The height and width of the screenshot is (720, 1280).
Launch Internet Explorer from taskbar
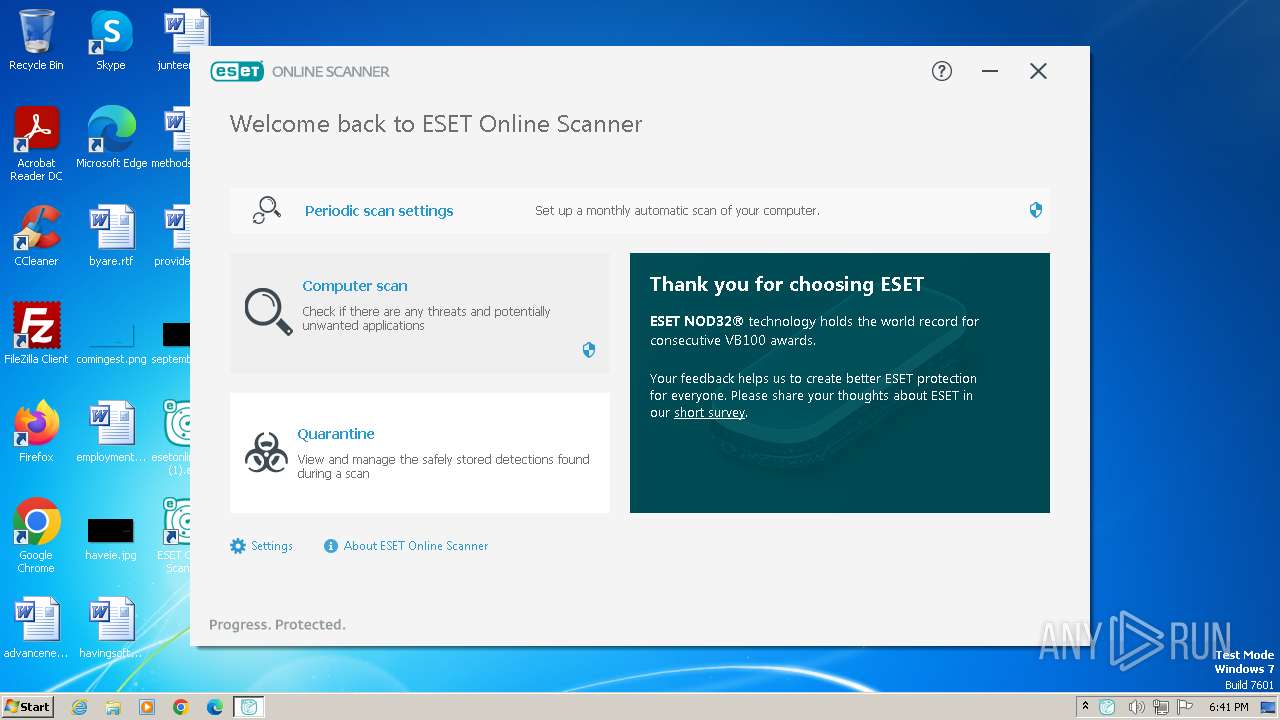pos(79,707)
